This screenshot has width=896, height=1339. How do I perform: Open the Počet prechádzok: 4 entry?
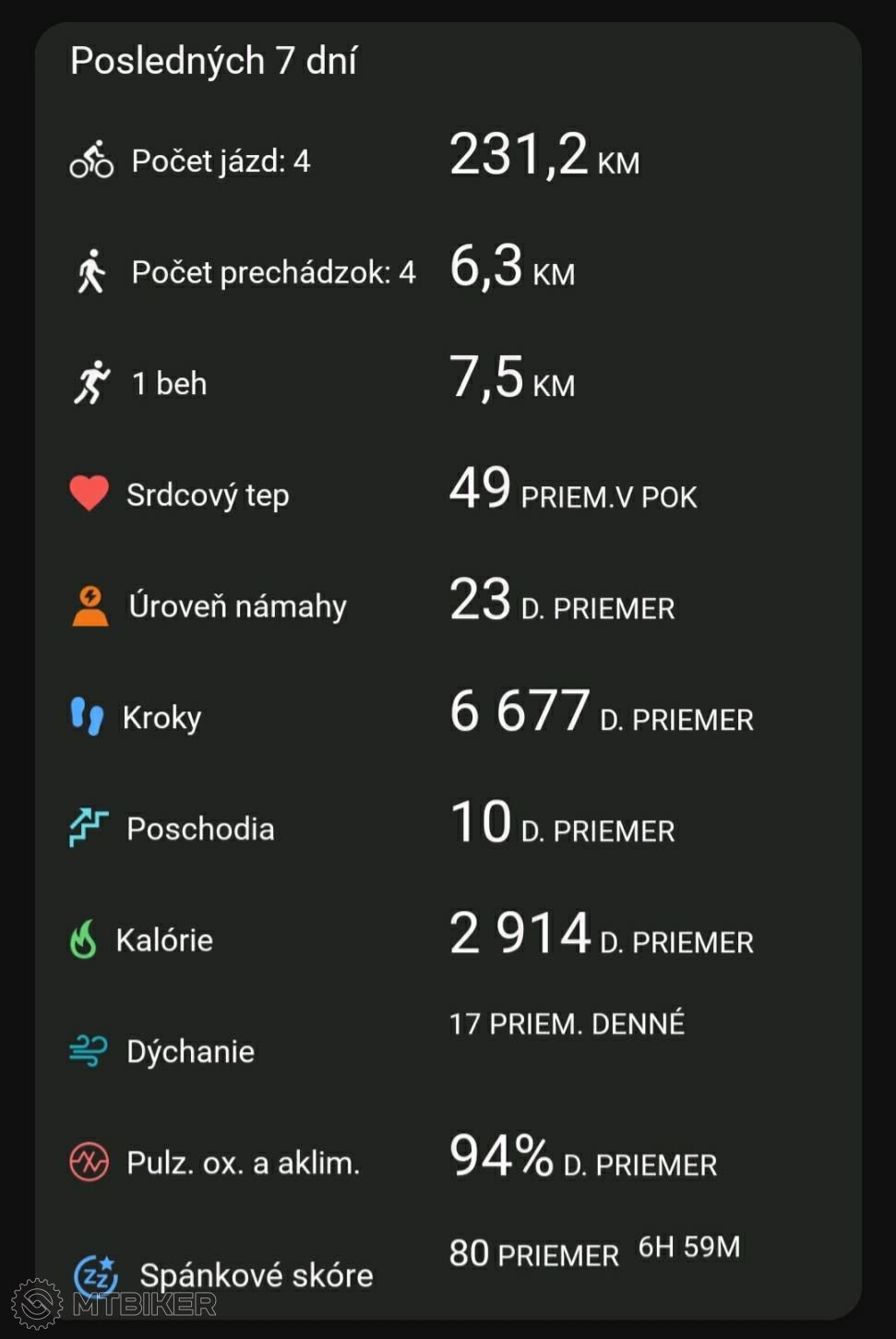click(x=448, y=271)
